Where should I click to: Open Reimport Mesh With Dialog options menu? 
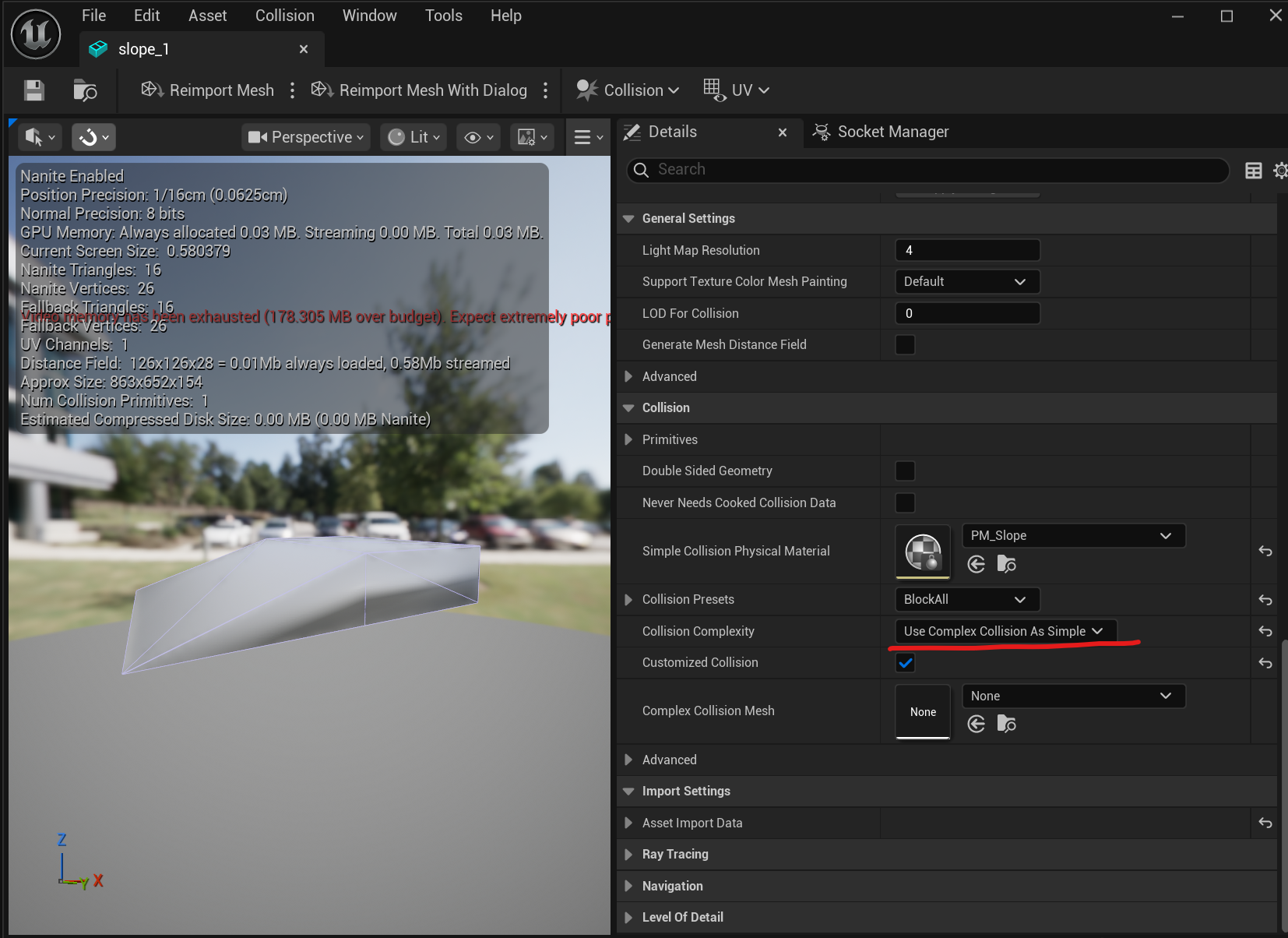545,90
